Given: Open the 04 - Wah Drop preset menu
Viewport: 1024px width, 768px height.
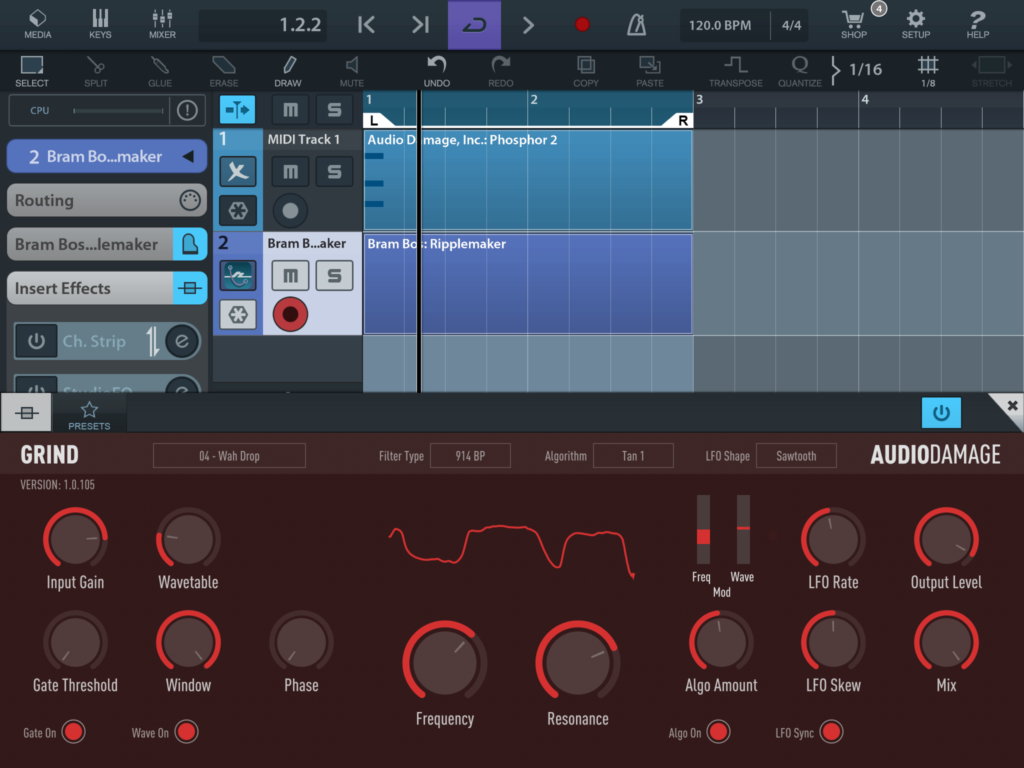Looking at the screenshot, I should [229, 456].
